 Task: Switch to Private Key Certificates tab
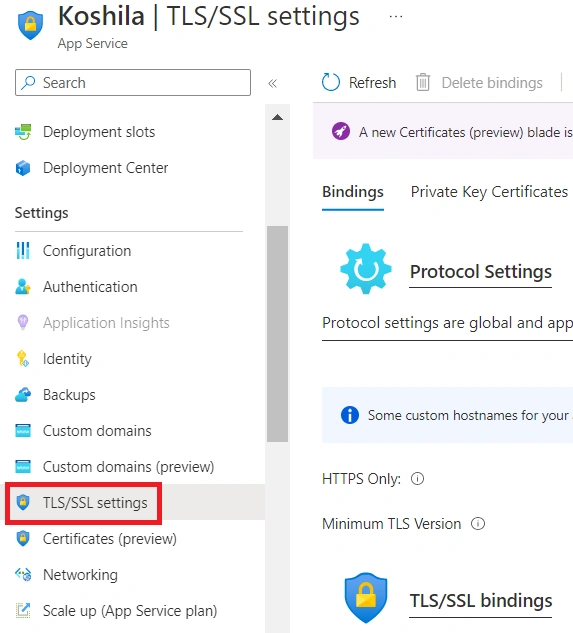tap(489, 192)
